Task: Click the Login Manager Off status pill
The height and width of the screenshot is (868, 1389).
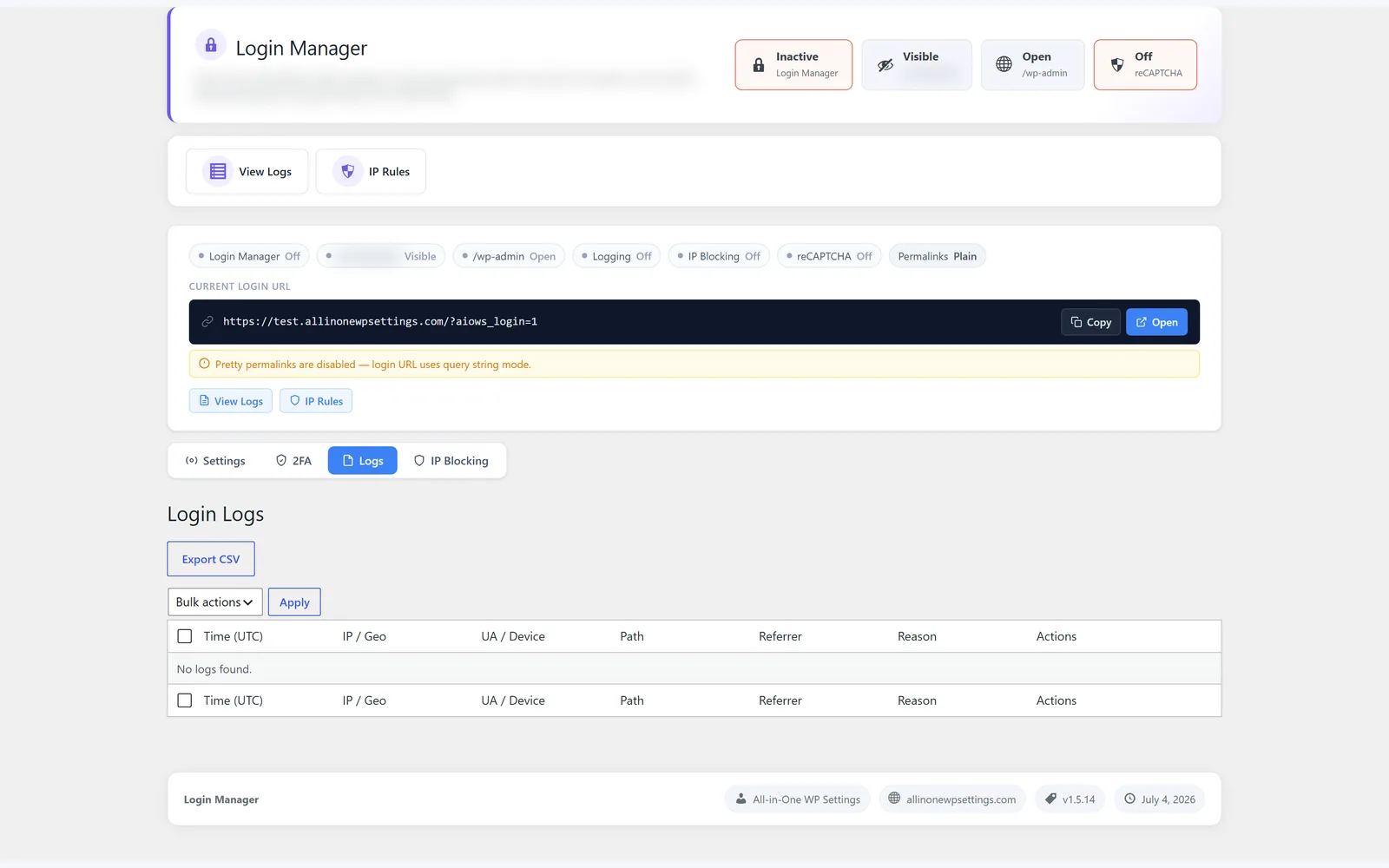Action: point(249,256)
